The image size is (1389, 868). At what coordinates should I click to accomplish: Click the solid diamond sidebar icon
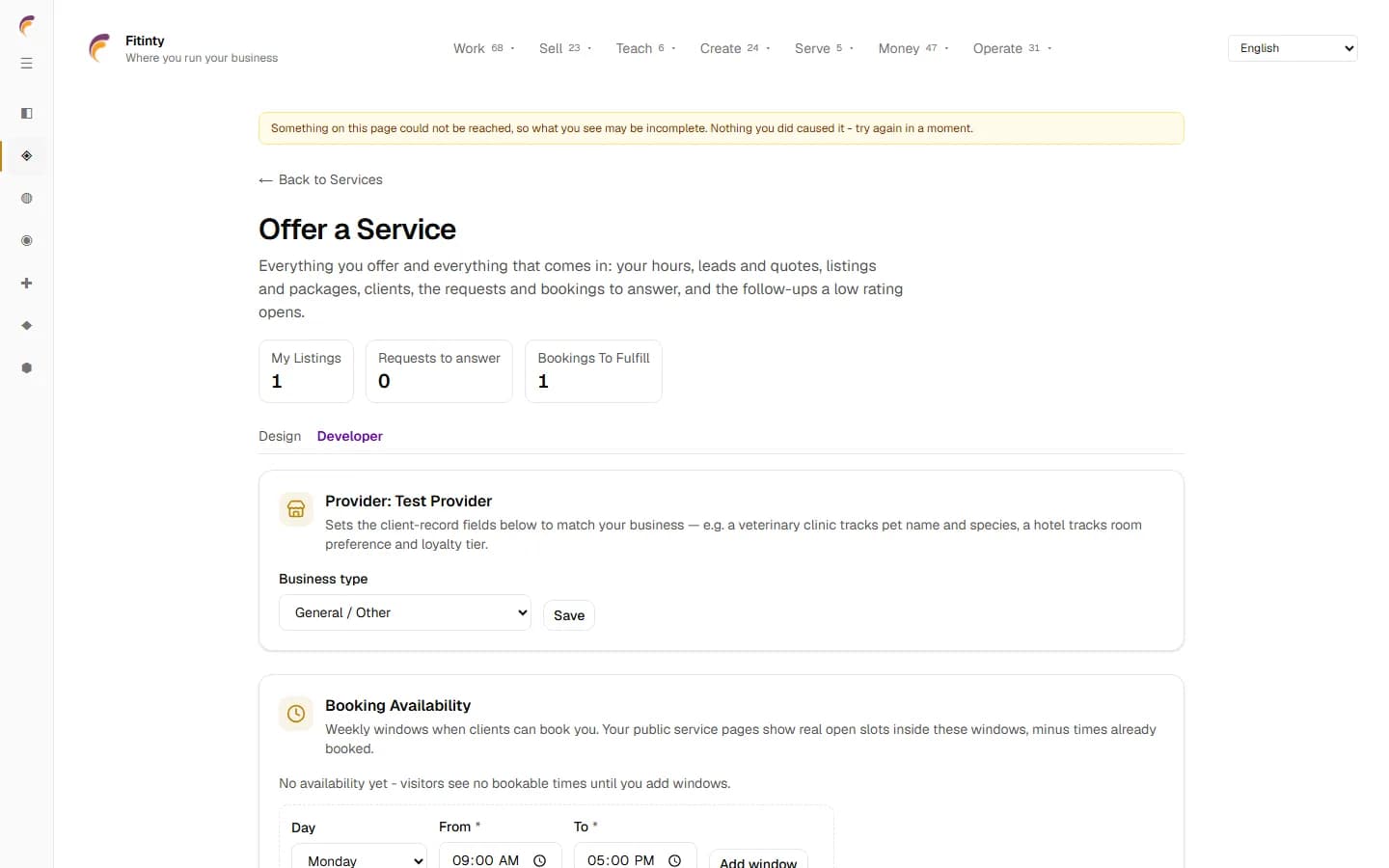(27, 326)
